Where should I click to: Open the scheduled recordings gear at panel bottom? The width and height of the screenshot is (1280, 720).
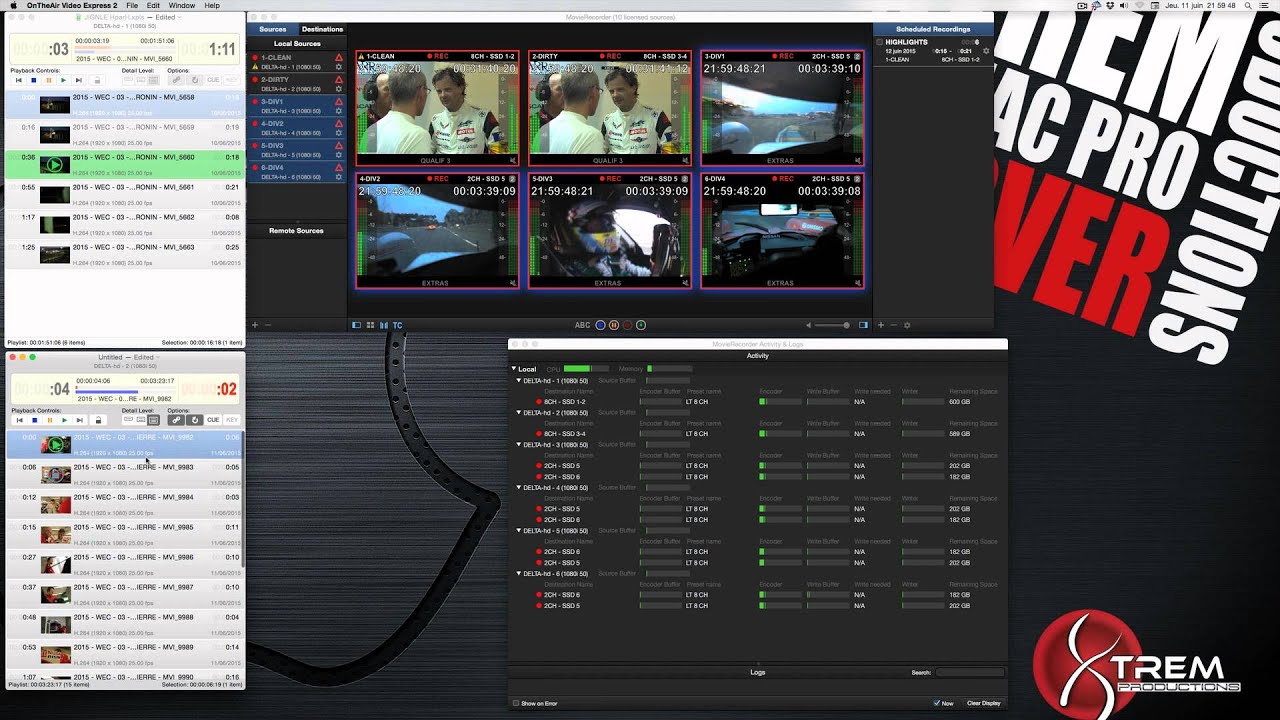pos(907,325)
